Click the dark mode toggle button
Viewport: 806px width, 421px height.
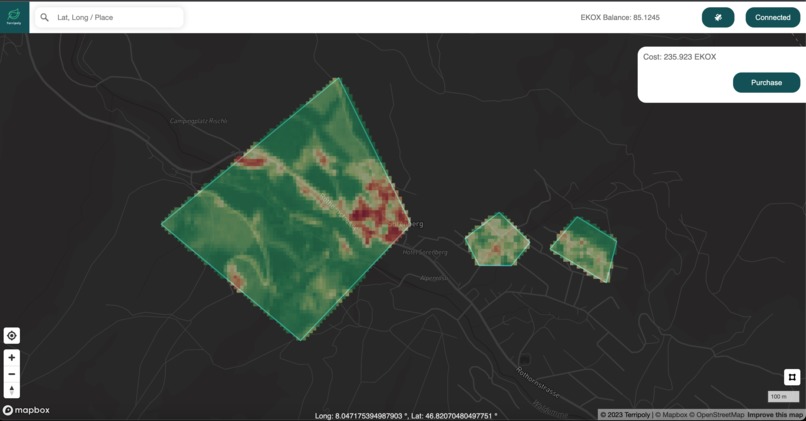click(x=718, y=17)
